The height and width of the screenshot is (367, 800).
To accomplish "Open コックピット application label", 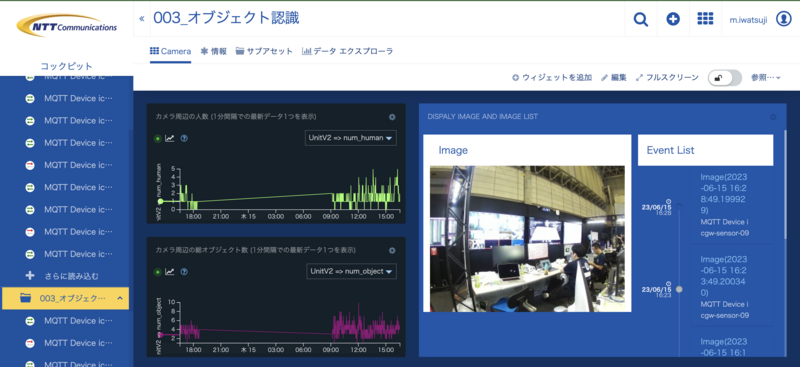I will [x=66, y=66].
